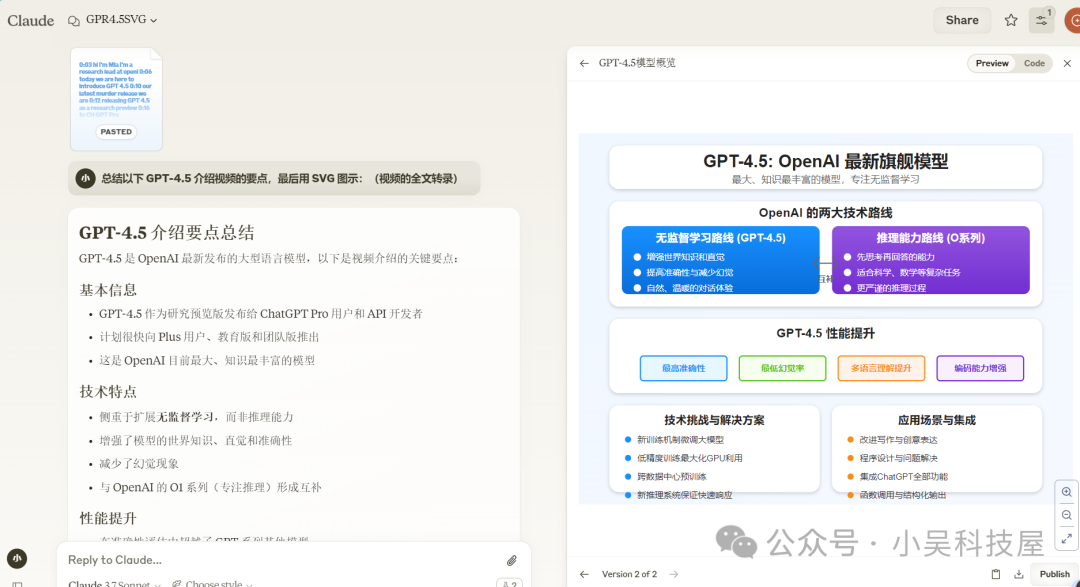Click the 编码能力增强 box in SVG
The width and height of the screenshot is (1080, 587).
[980, 368]
